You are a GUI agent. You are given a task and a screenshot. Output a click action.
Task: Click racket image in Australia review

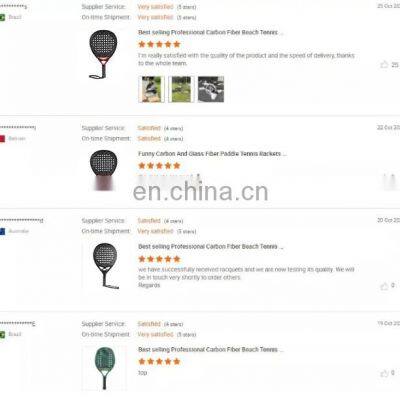[106, 266]
